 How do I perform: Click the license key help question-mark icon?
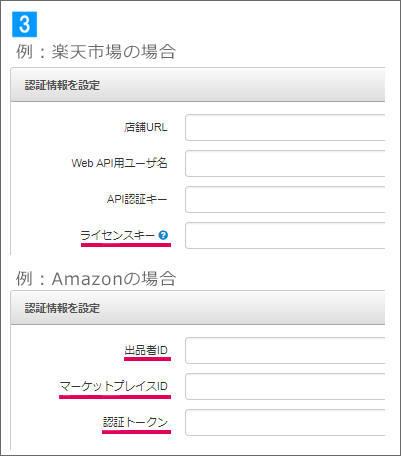[x=163, y=235]
